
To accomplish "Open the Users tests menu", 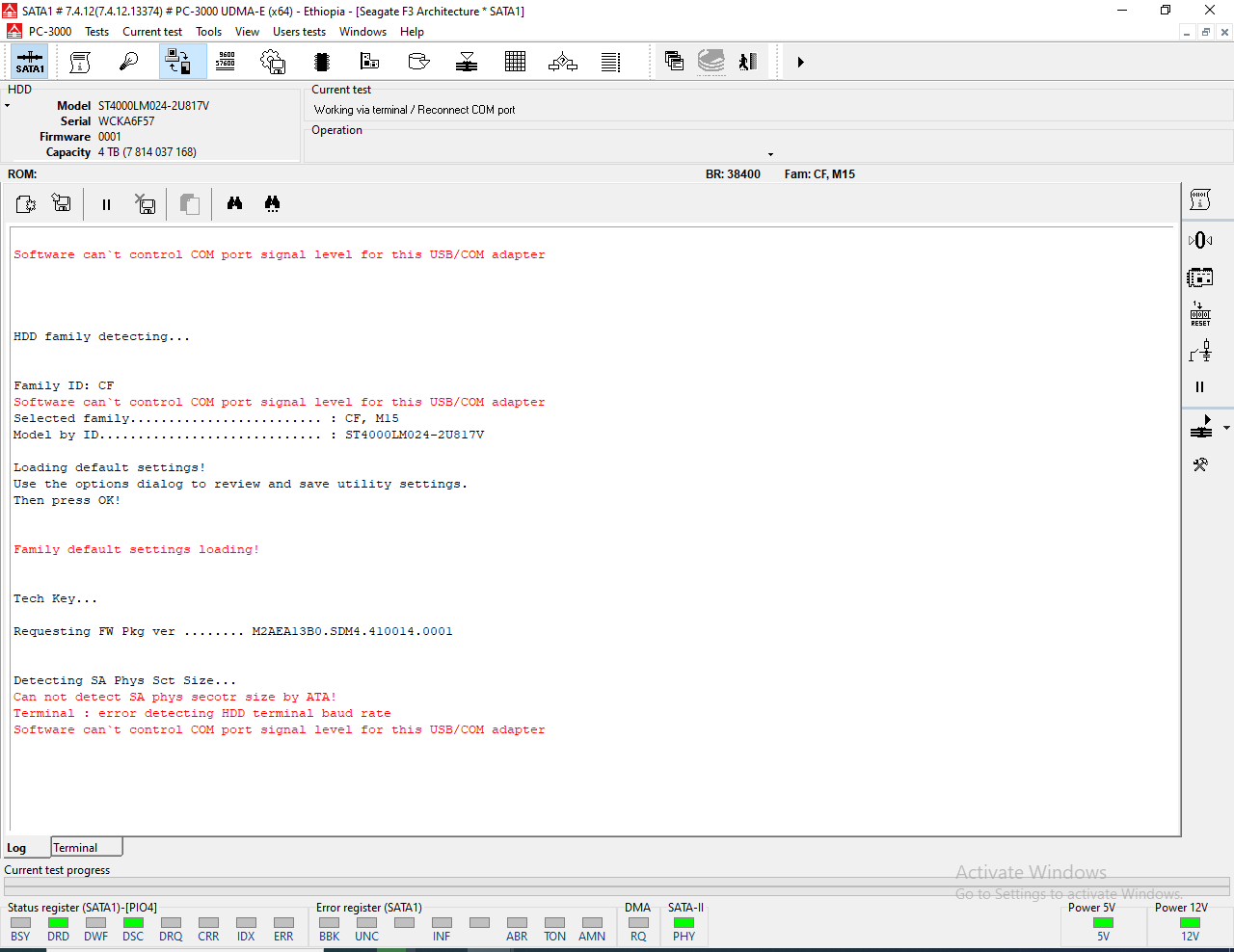I will point(299,32).
